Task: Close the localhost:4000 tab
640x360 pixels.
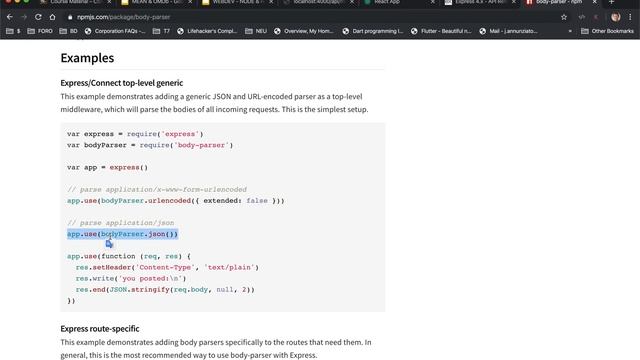Action: click(x=352, y=2)
